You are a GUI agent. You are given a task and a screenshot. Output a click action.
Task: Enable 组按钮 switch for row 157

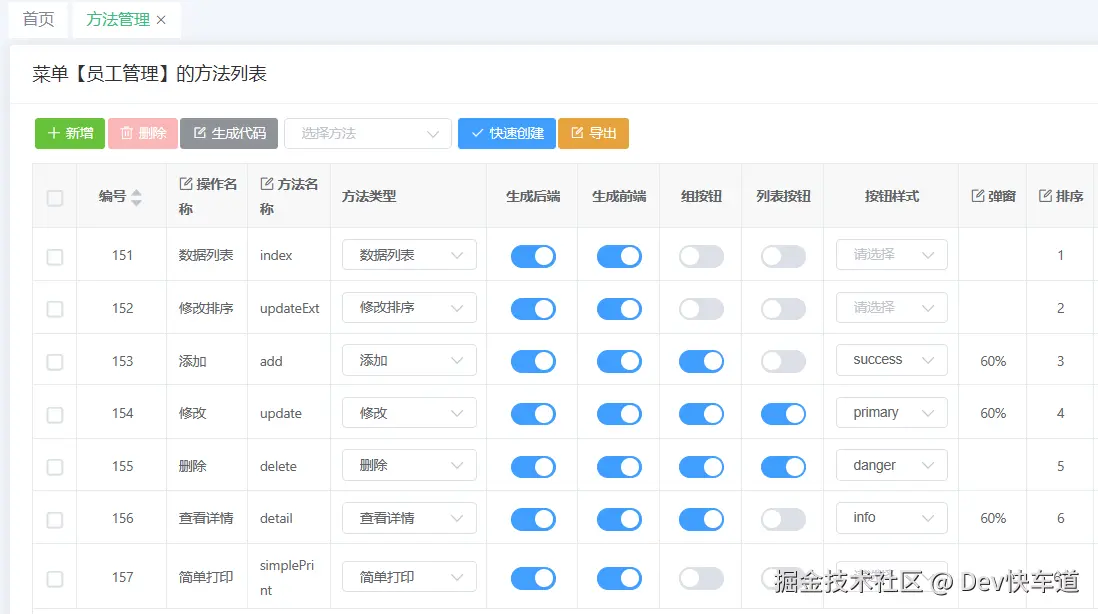tap(701, 578)
